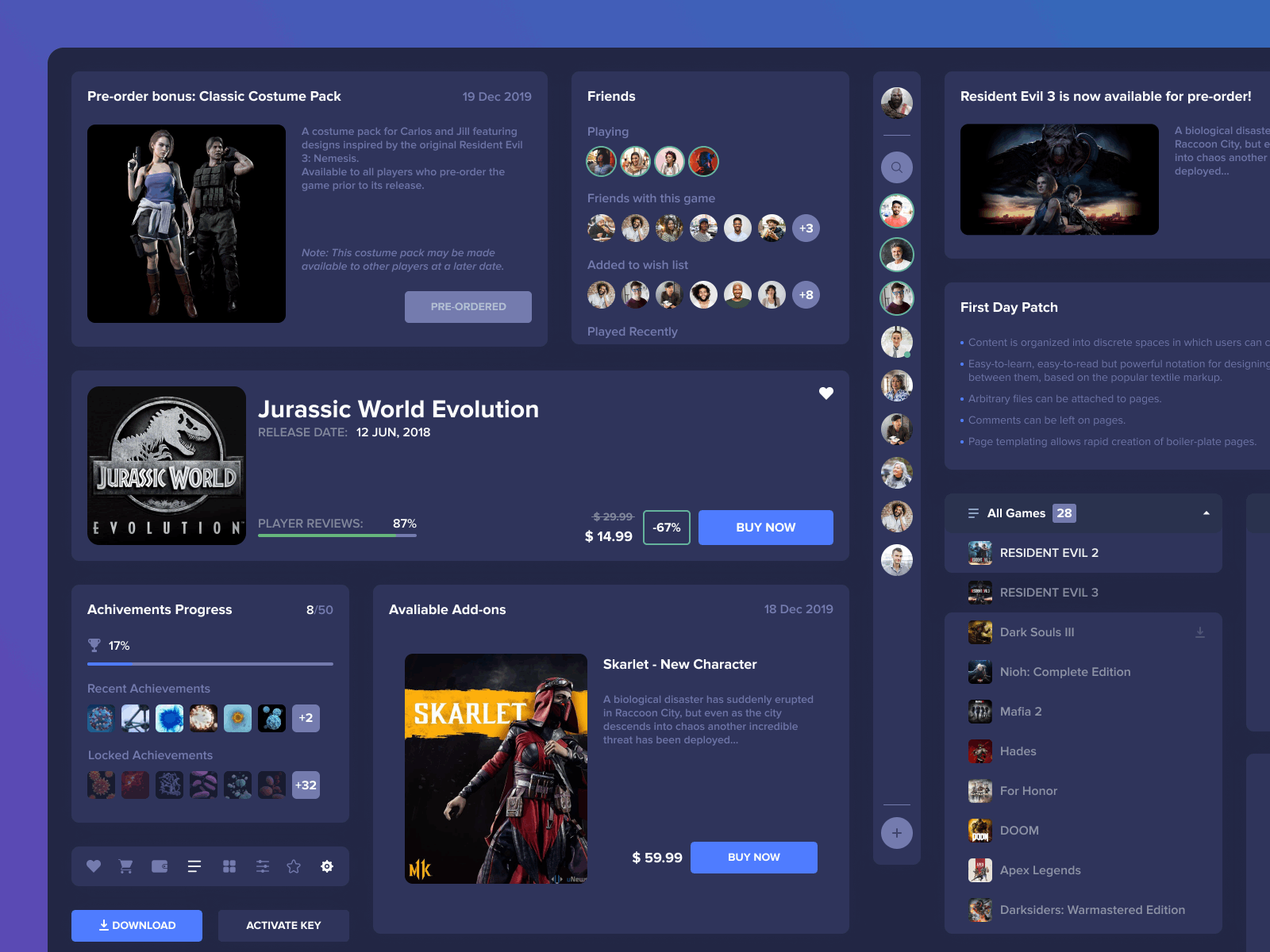Open the shopping cart
This screenshot has height=952, width=1270.
(x=126, y=866)
